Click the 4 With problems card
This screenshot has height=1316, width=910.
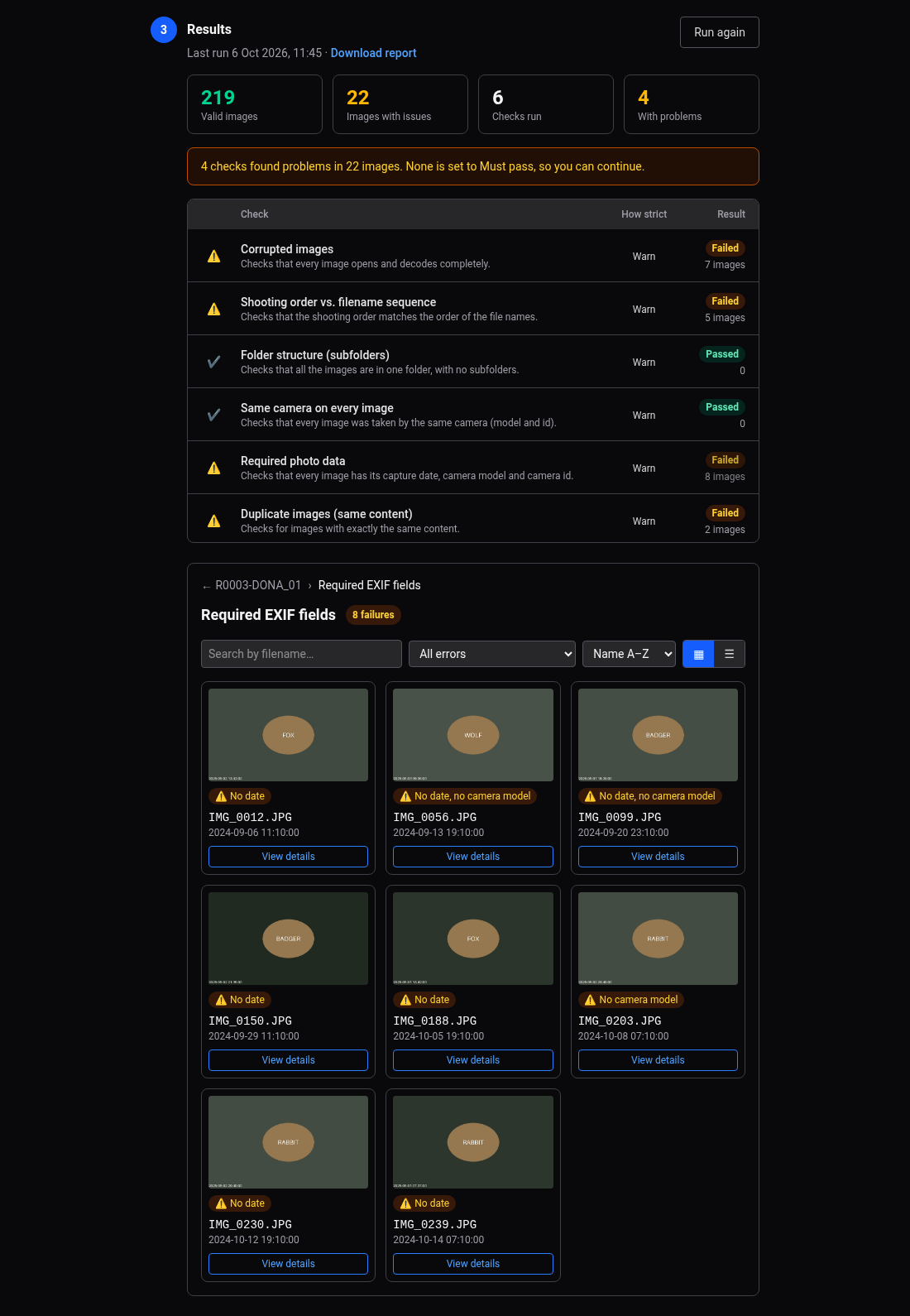(x=692, y=104)
